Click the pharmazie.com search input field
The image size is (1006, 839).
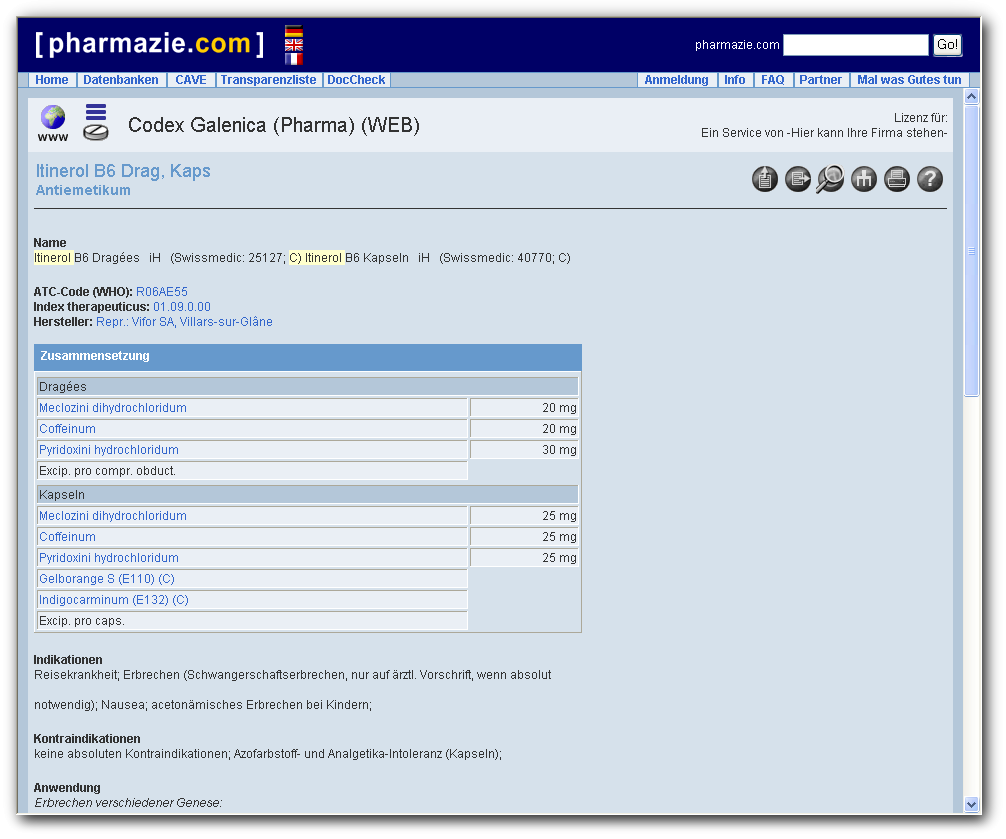[x=856, y=44]
